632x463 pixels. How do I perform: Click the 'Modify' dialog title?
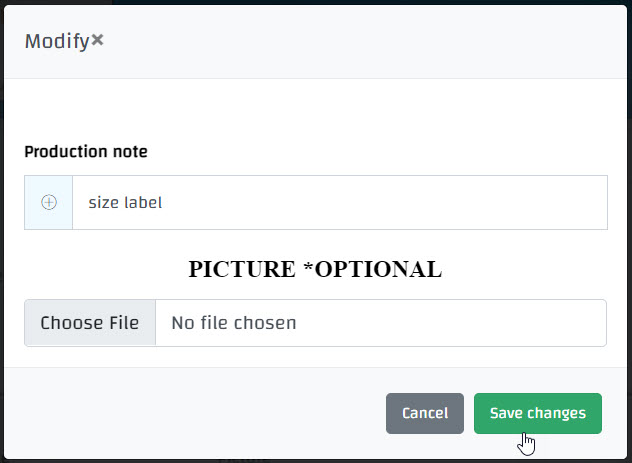pos(57,41)
